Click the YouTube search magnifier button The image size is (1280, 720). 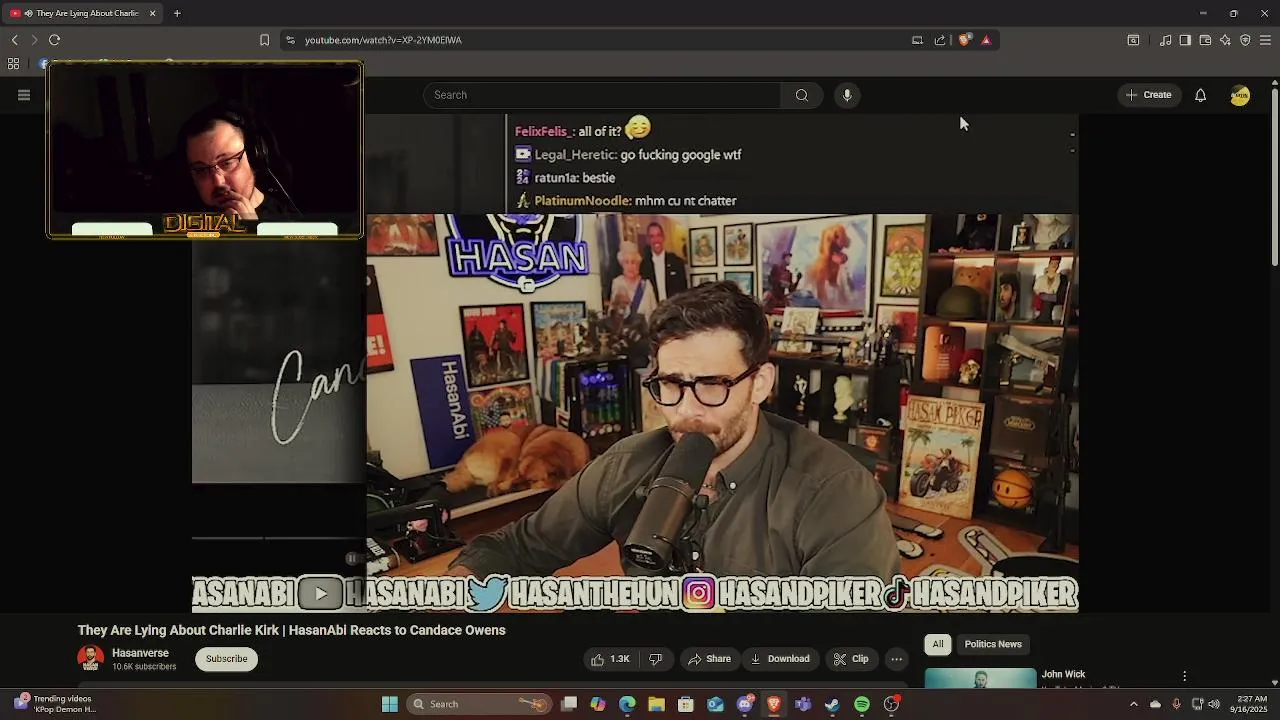(x=801, y=95)
